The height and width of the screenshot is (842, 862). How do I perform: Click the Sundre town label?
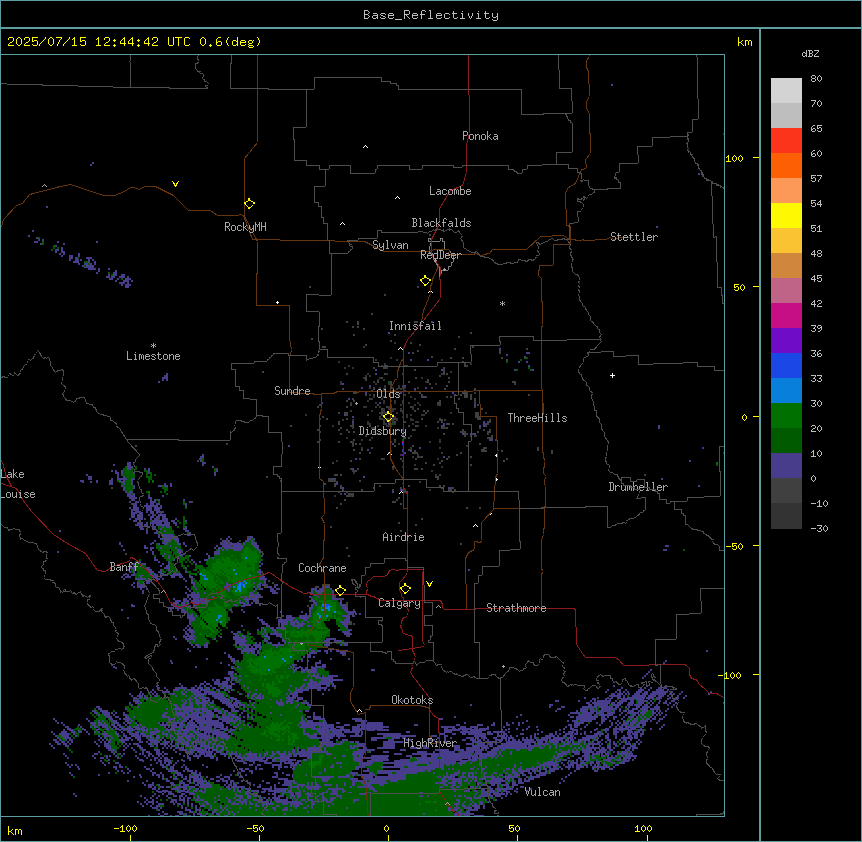point(292,391)
